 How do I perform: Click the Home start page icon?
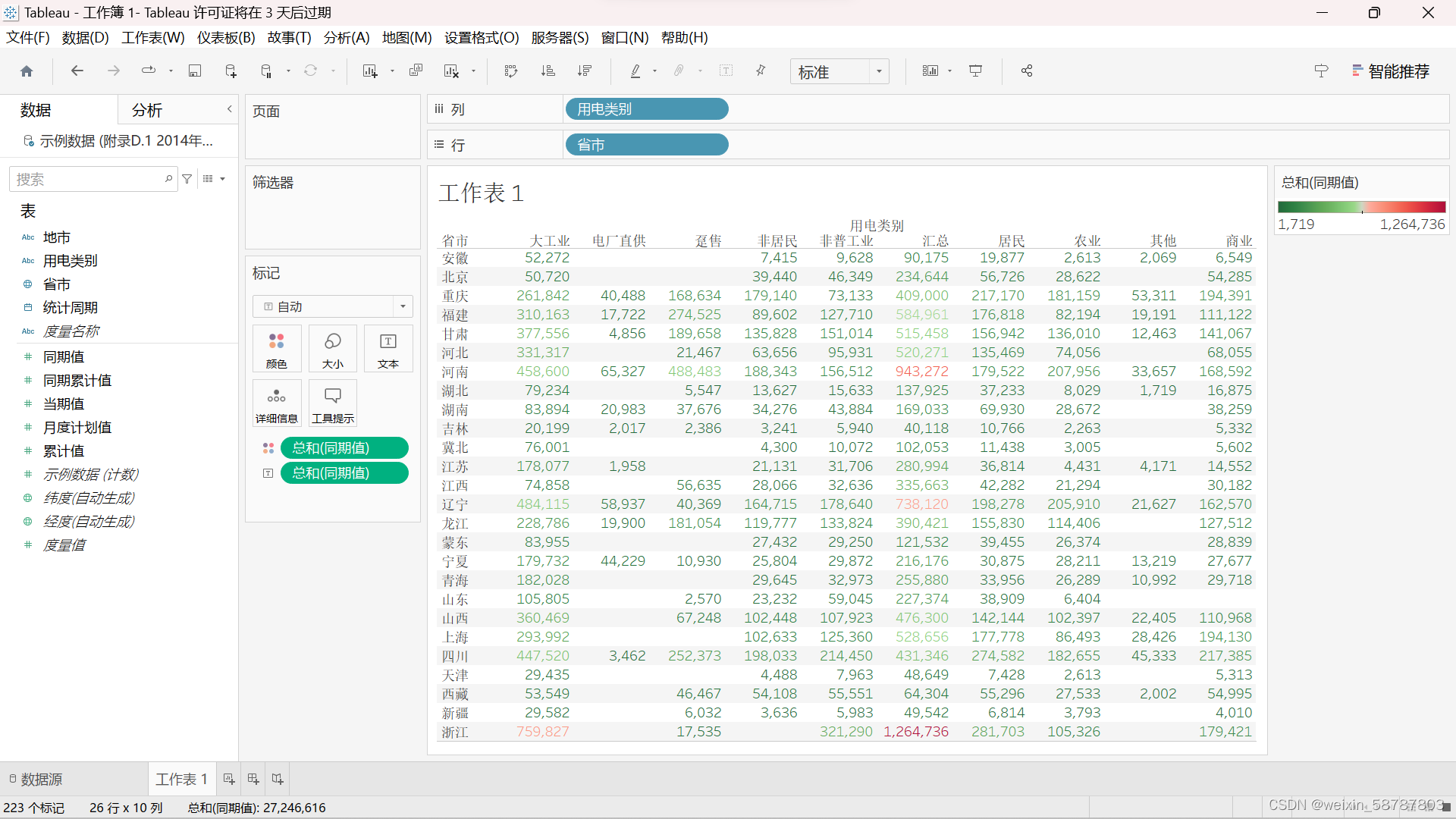(27, 71)
